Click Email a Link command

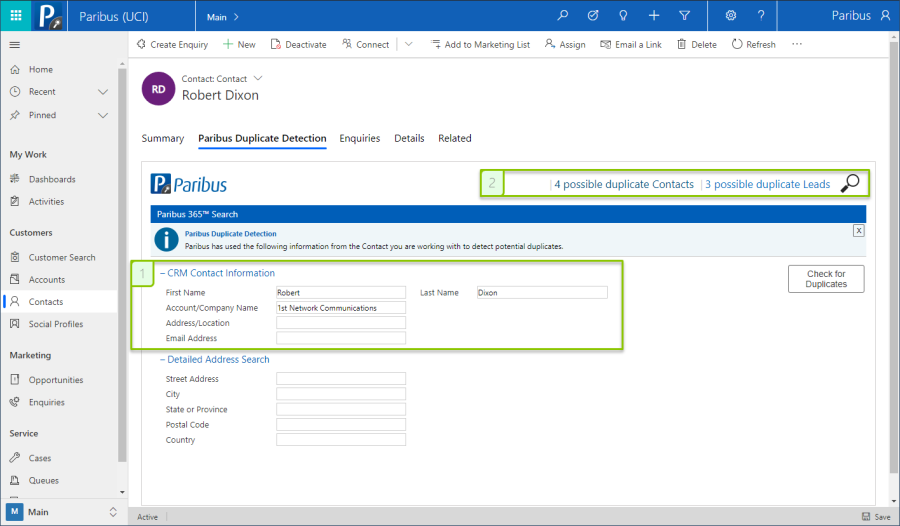coord(631,44)
